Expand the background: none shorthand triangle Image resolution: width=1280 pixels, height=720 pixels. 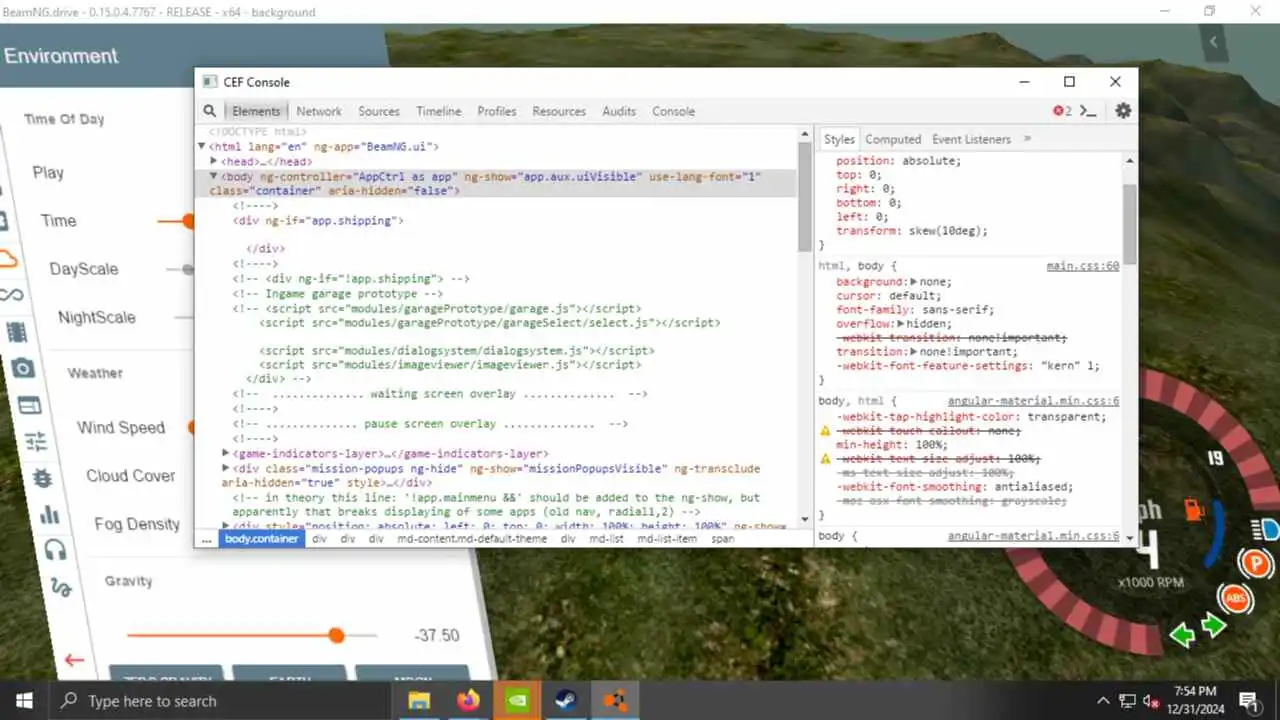914,282
